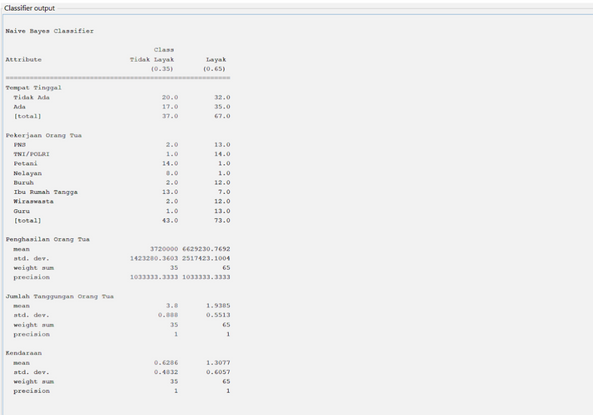Click the Penghasilan Orang Tua attribute label
The height and width of the screenshot is (415, 593).
click(47, 239)
